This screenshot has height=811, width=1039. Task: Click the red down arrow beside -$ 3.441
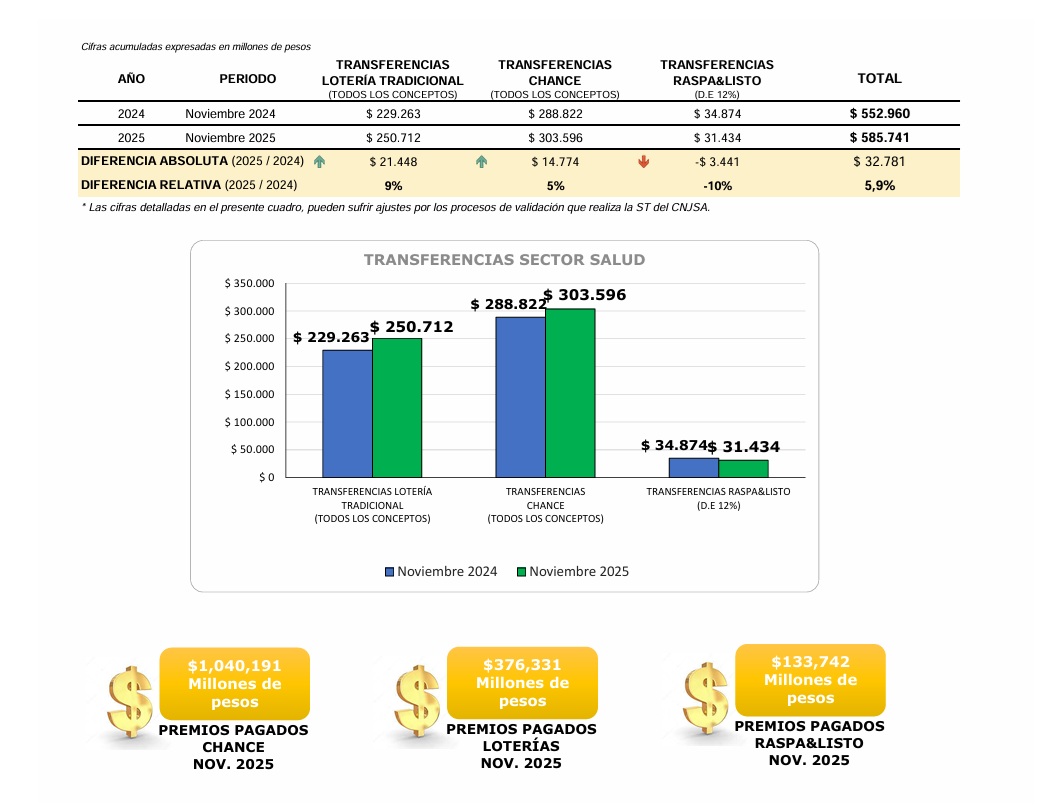point(643,161)
